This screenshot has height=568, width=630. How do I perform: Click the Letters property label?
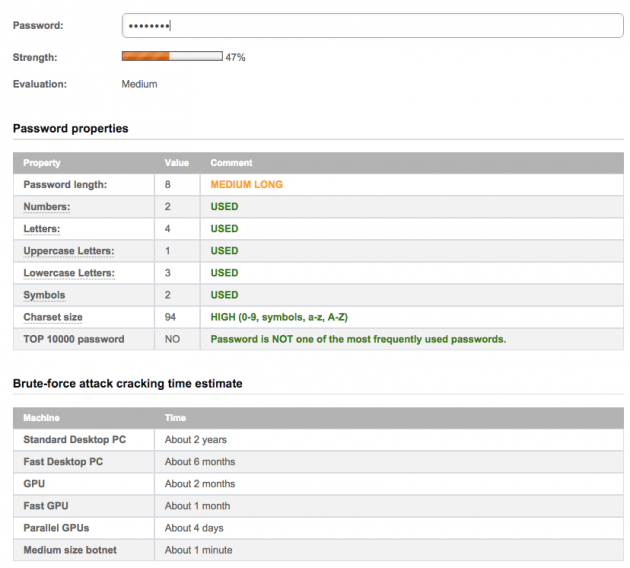42,229
